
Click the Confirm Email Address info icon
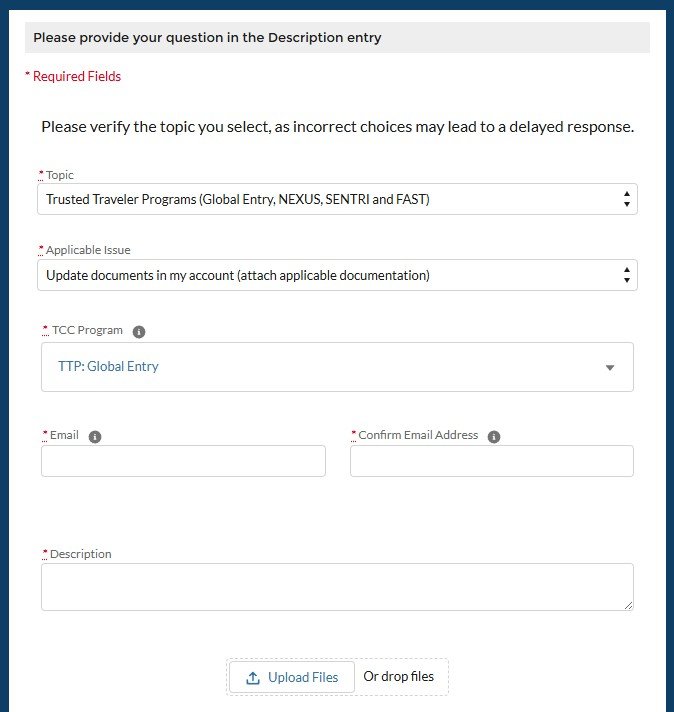(x=494, y=436)
